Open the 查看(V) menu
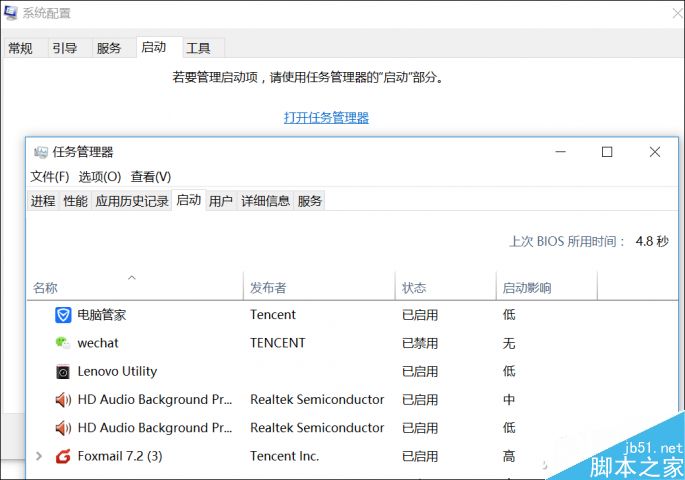This screenshot has width=685, height=480. tap(151, 176)
